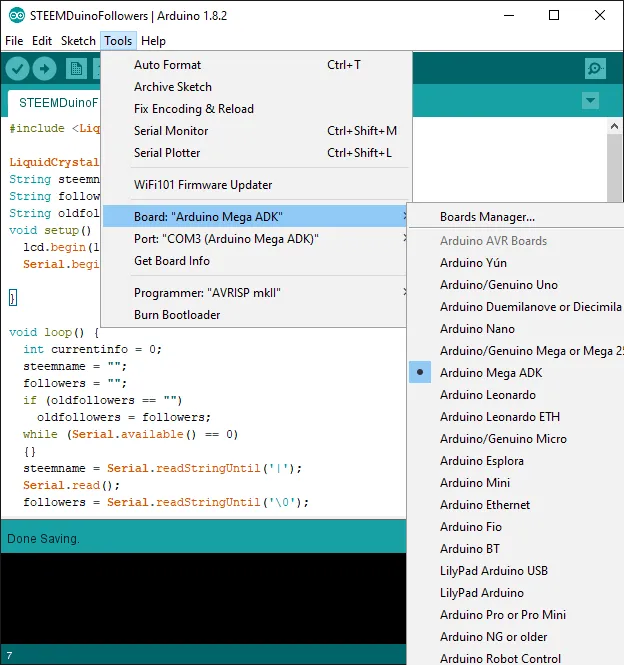This screenshot has width=624, height=665.
Task: Expand the Port submenu arrow
Action: (x=405, y=238)
